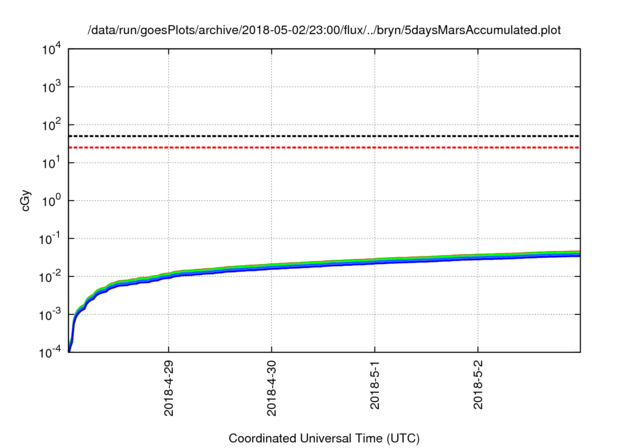Click the 2018-4-30 x-axis date label
This screenshot has height=448, width=640.
click(271, 388)
